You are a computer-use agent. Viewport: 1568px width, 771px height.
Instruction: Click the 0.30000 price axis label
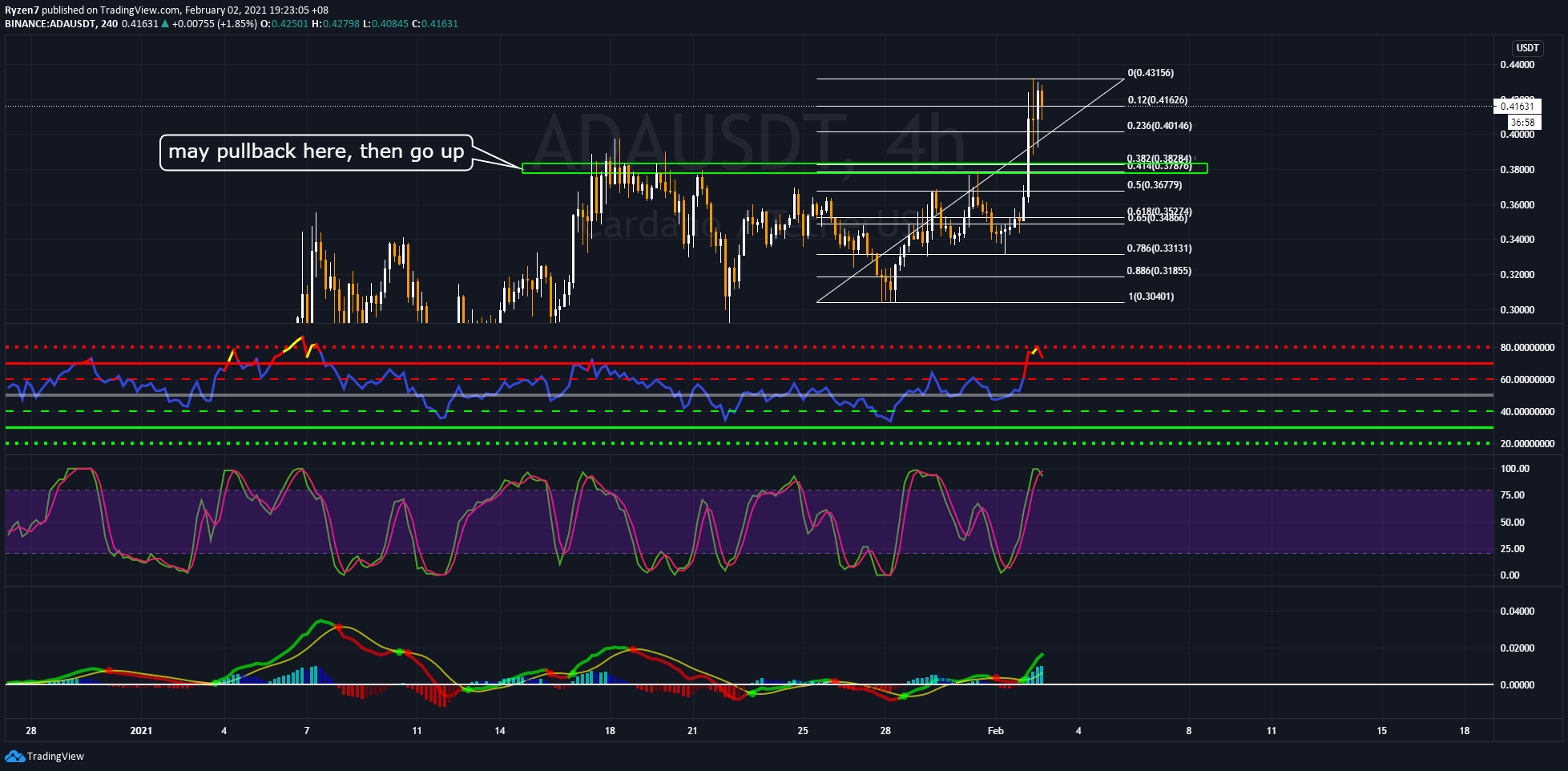(1518, 310)
